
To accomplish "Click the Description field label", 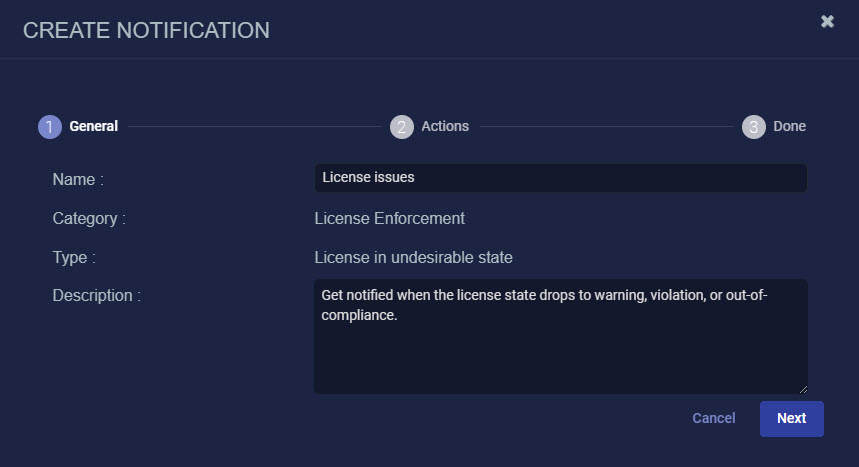I will point(96,296).
